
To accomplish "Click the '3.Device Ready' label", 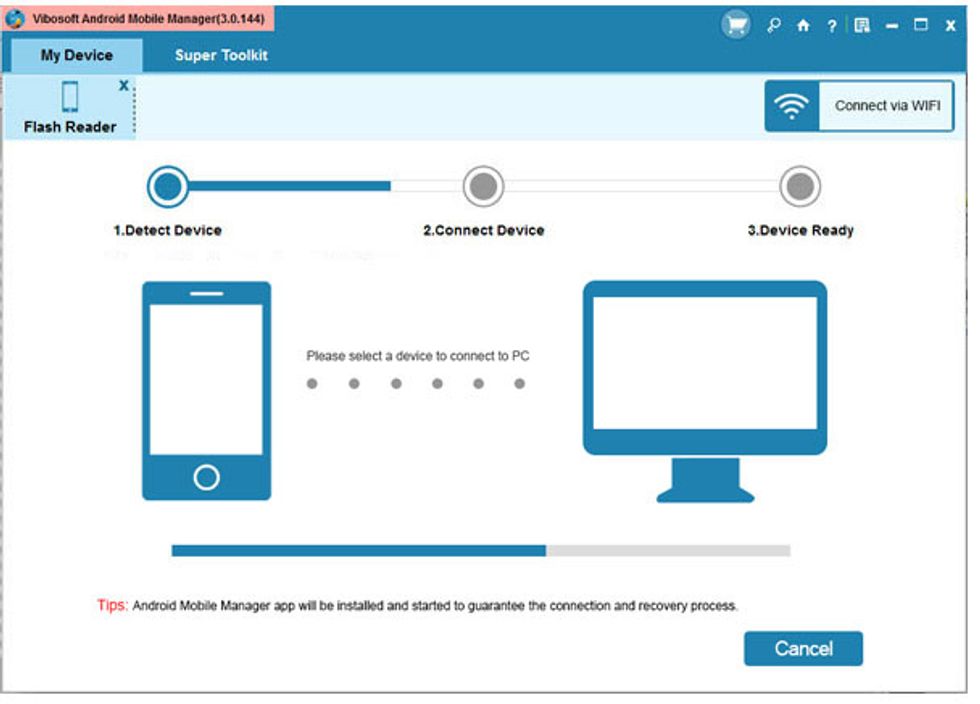I will coord(801,231).
